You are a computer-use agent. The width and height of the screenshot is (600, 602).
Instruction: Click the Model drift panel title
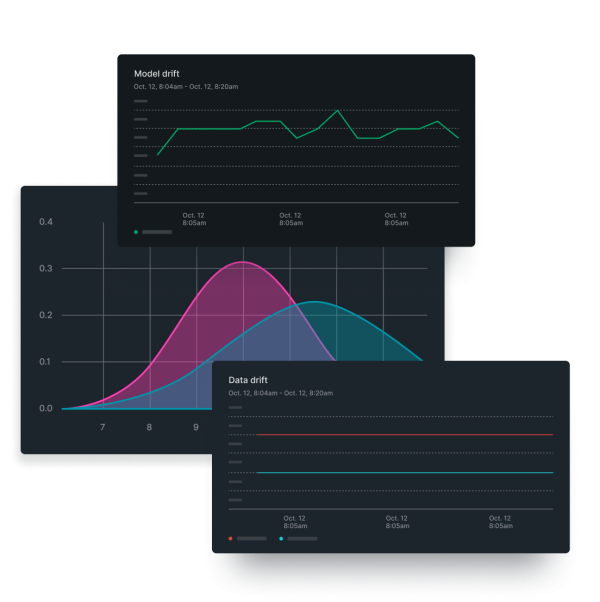pos(157,74)
